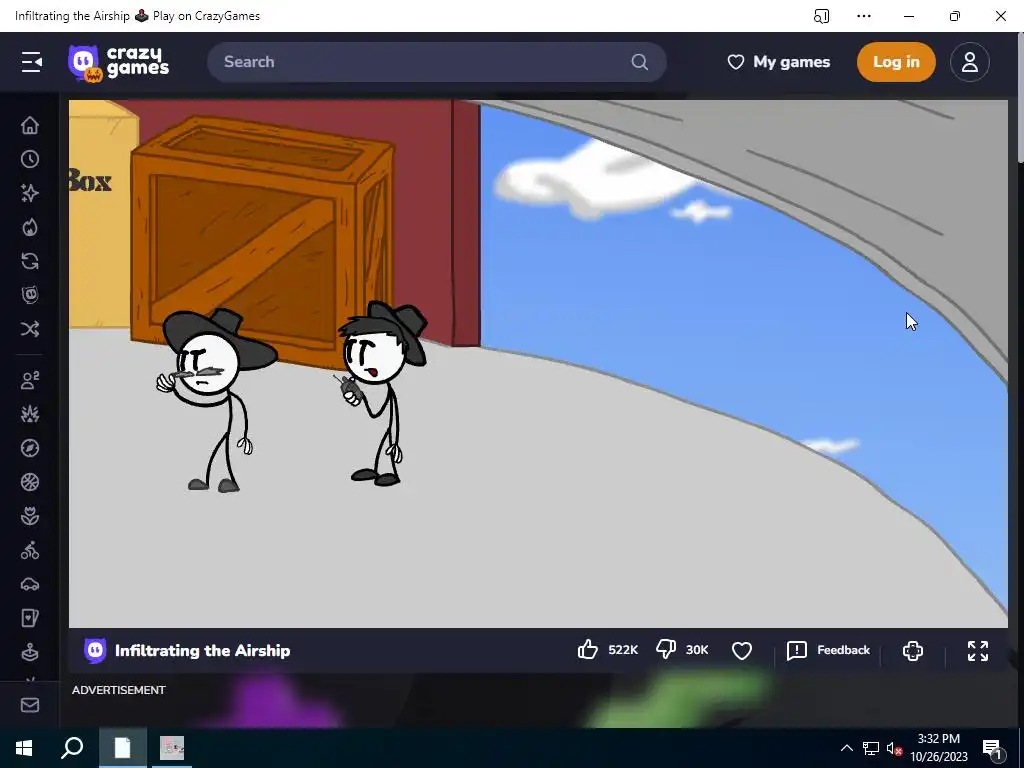Viewport: 1024px width, 768px height.
Task: Open My games list
Action: click(778, 62)
